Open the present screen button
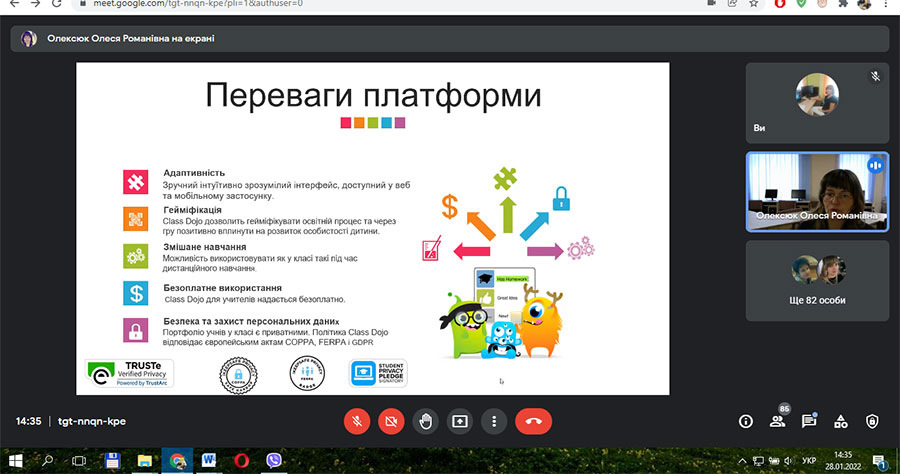900x474 pixels. [460, 421]
